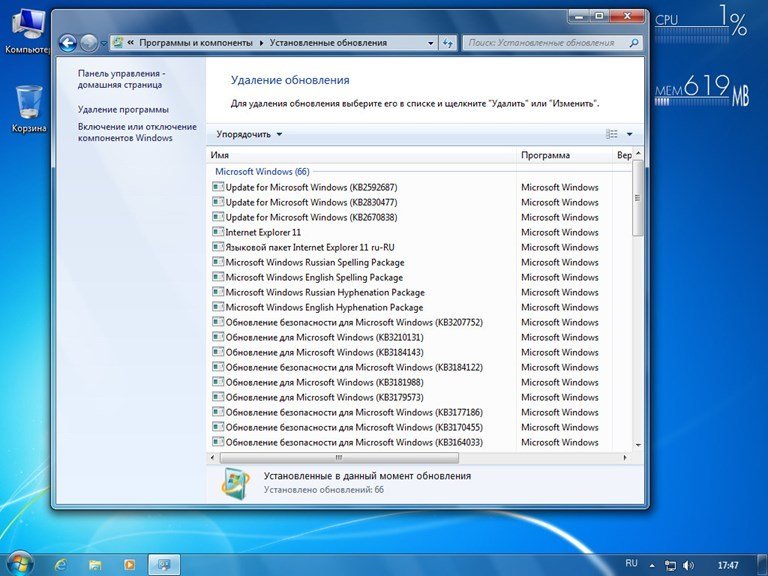Click the network tray icon

point(670,565)
